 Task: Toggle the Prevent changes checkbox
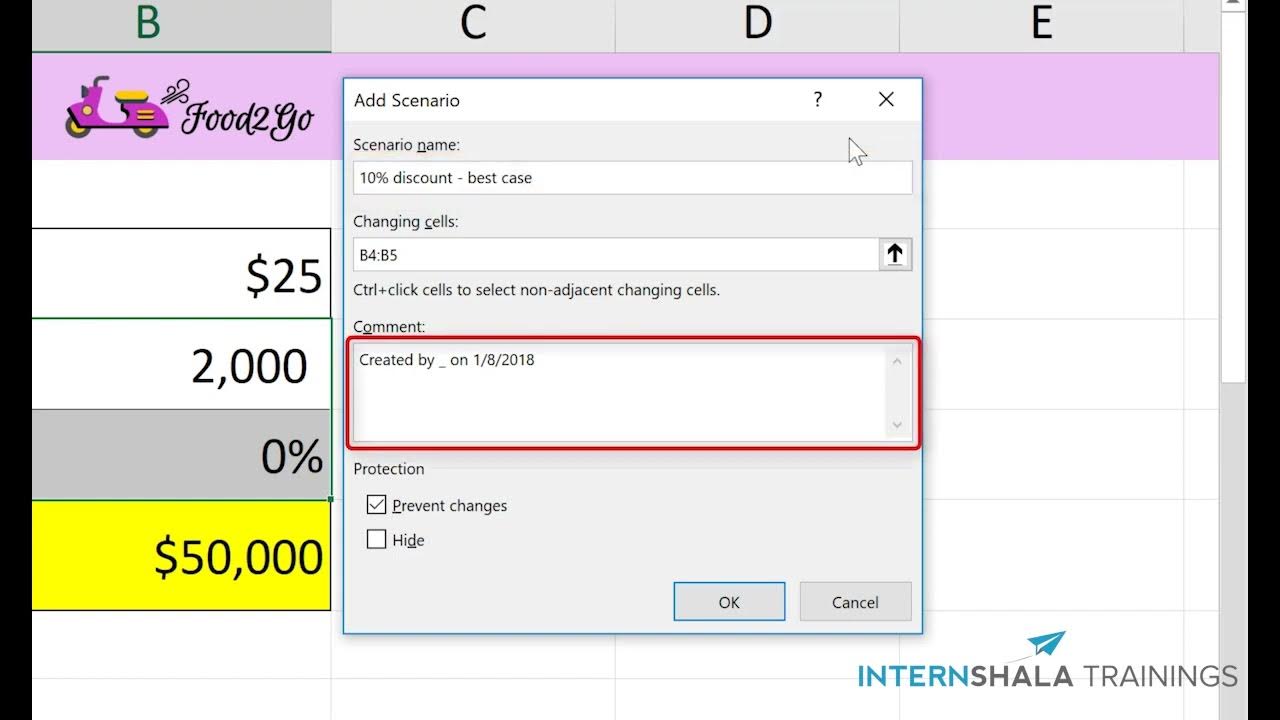tap(377, 505)
